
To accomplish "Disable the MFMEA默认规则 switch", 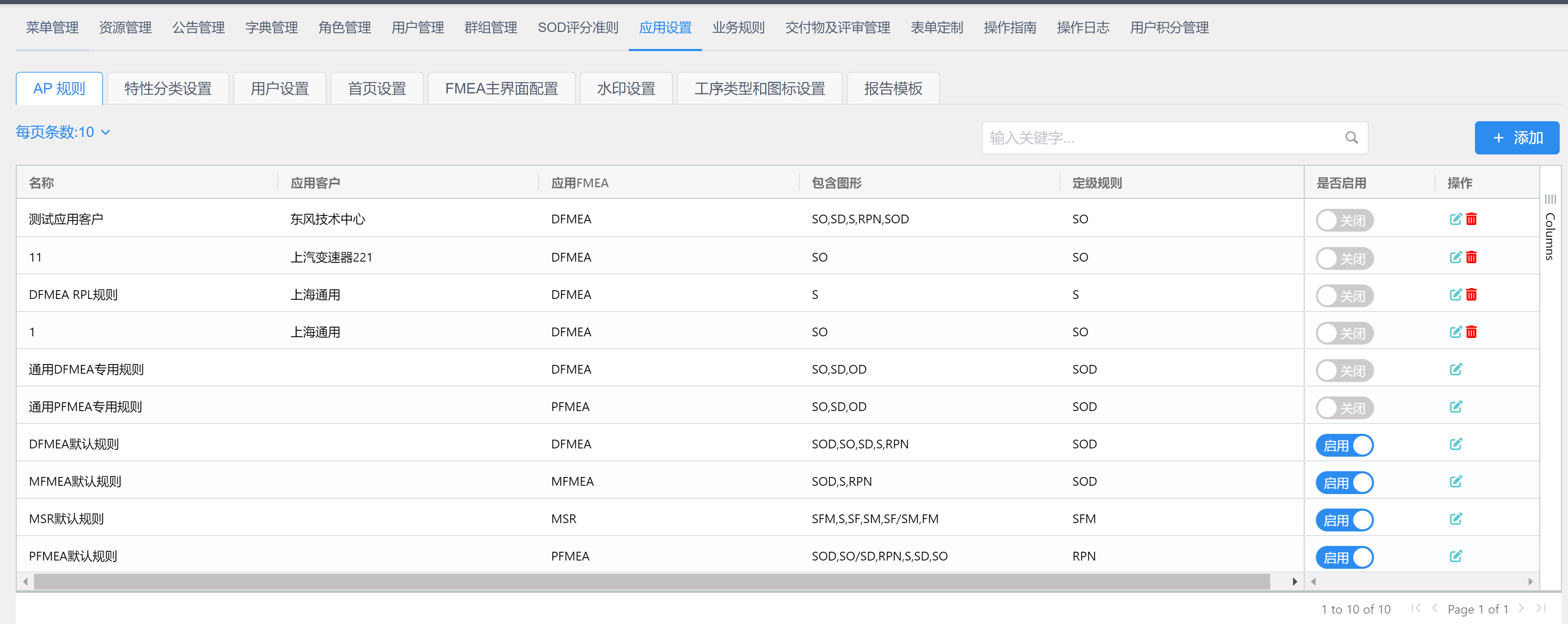I will [1345, 483].
